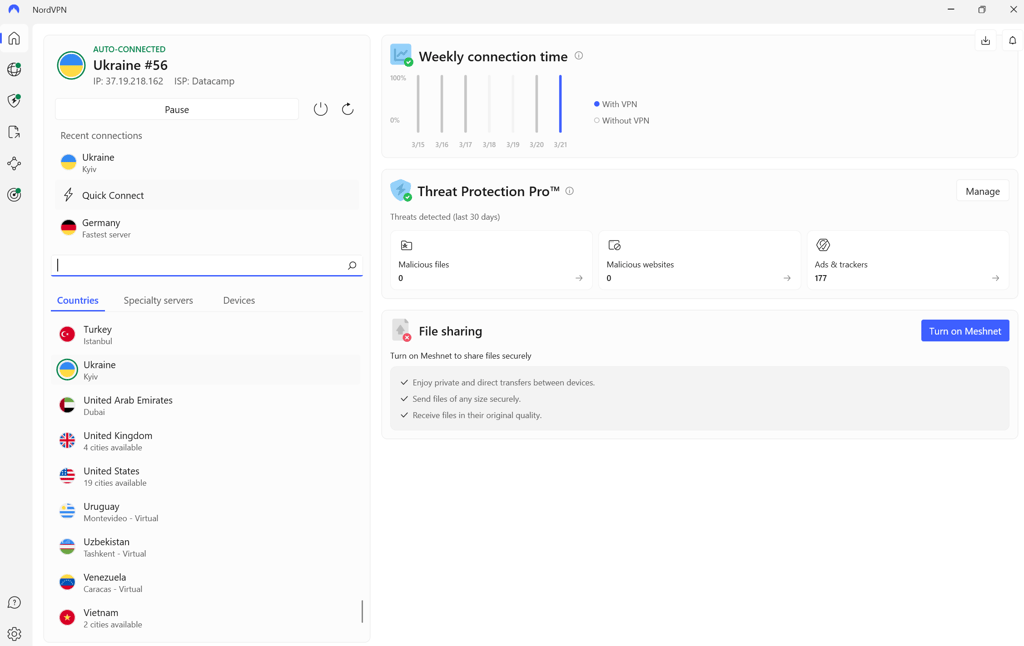
Task: Click the 'With VPN' legend entry
Action: pyautogui.click(x=615, y=104)
